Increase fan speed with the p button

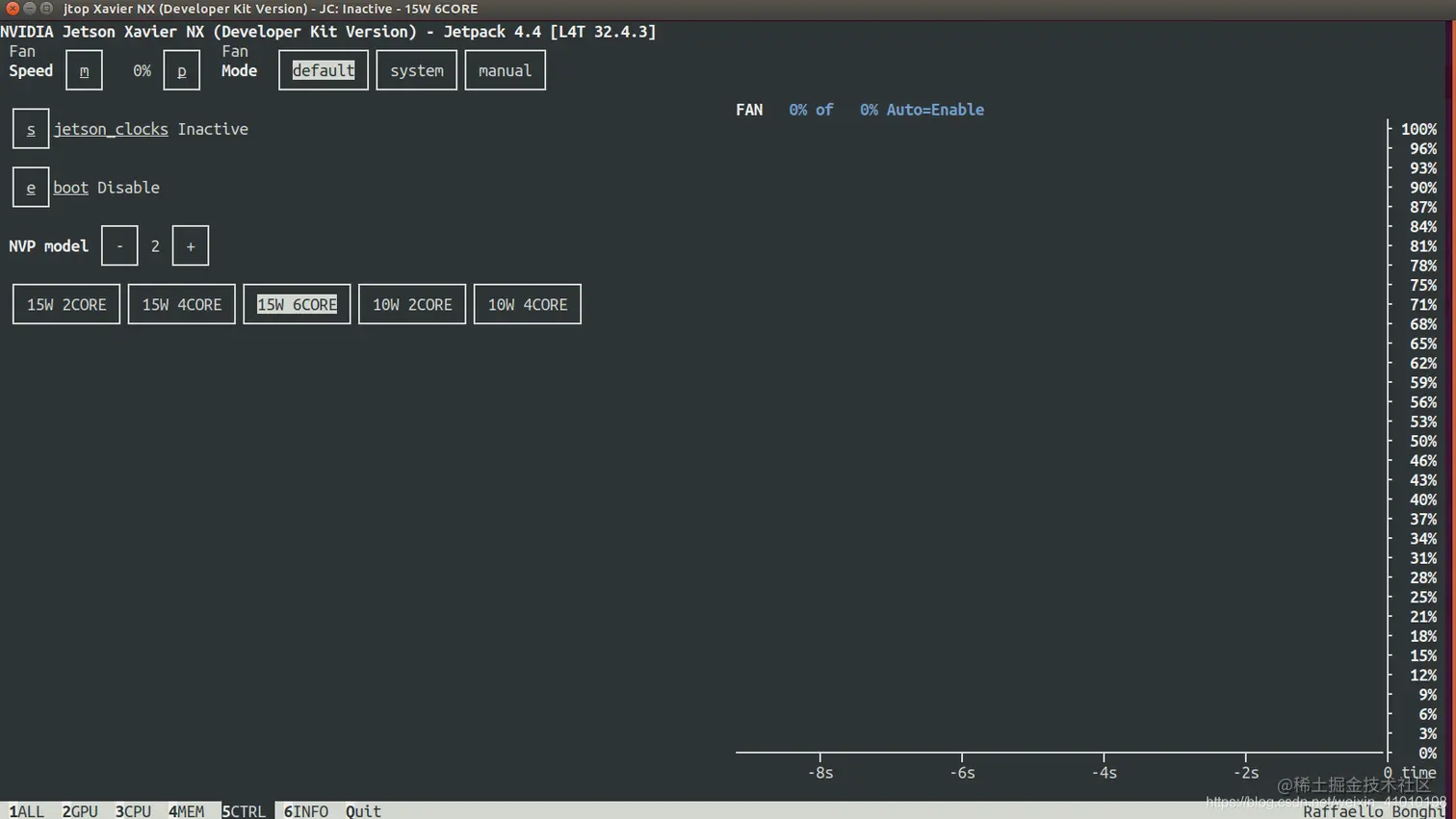click(x=181, y=70)
